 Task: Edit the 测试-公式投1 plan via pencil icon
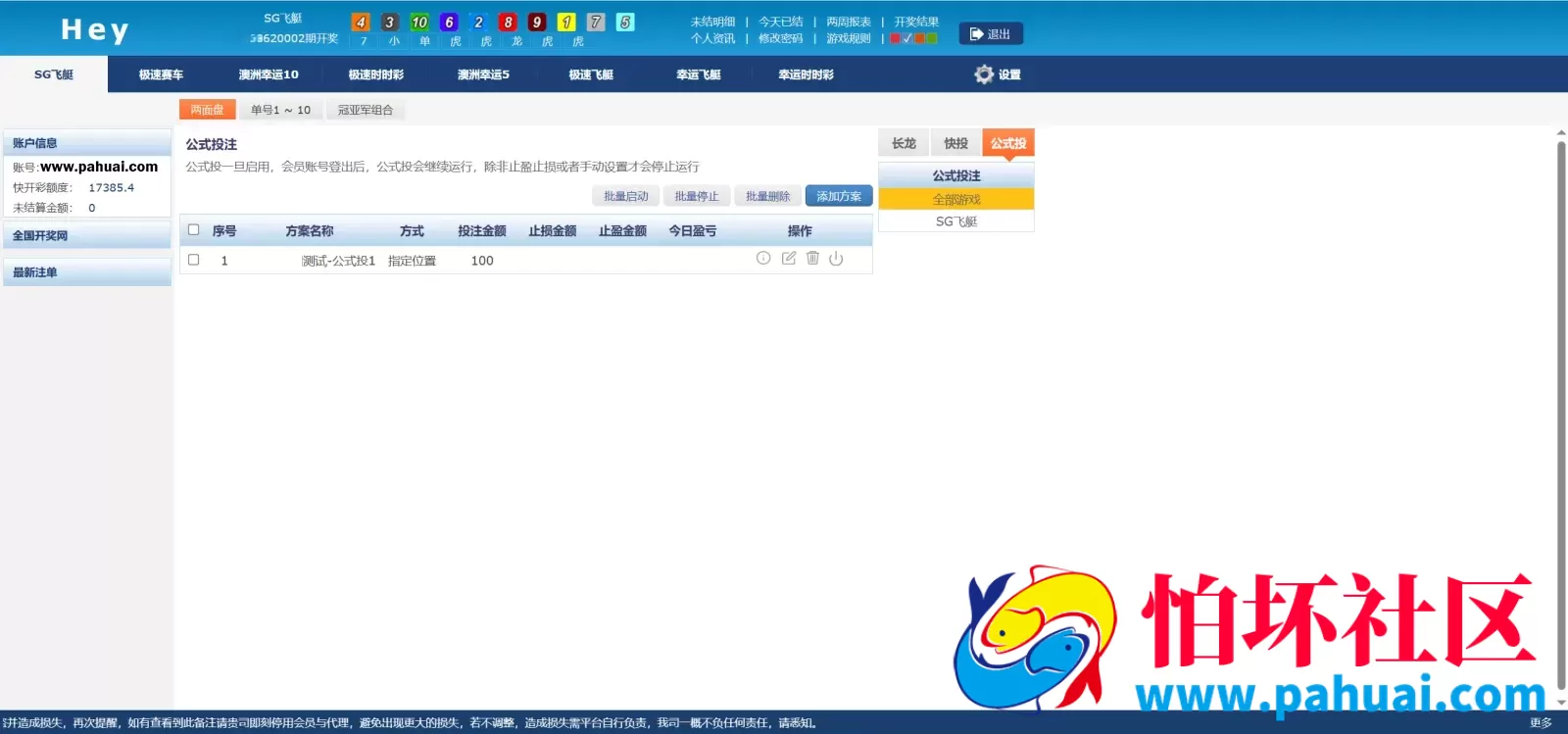[x=789, y=259]
